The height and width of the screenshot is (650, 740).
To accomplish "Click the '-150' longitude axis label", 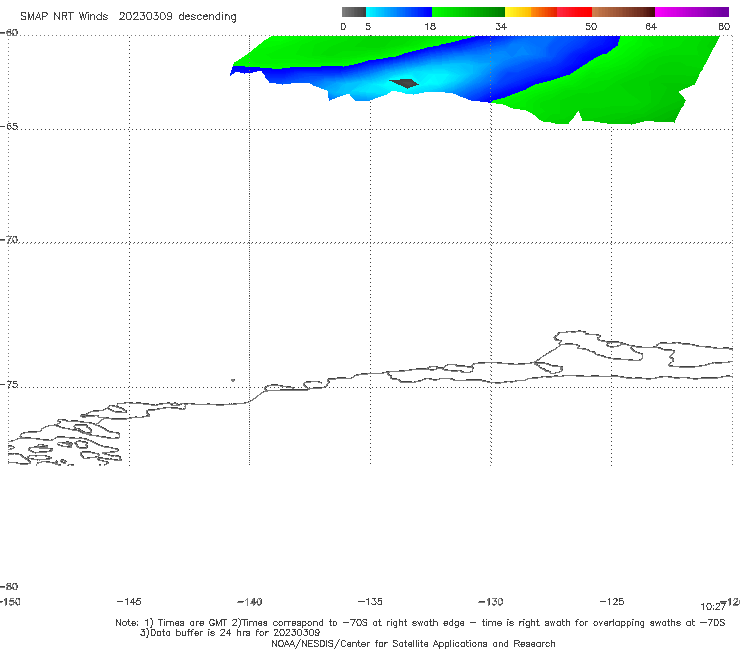I will pos(10,601).
